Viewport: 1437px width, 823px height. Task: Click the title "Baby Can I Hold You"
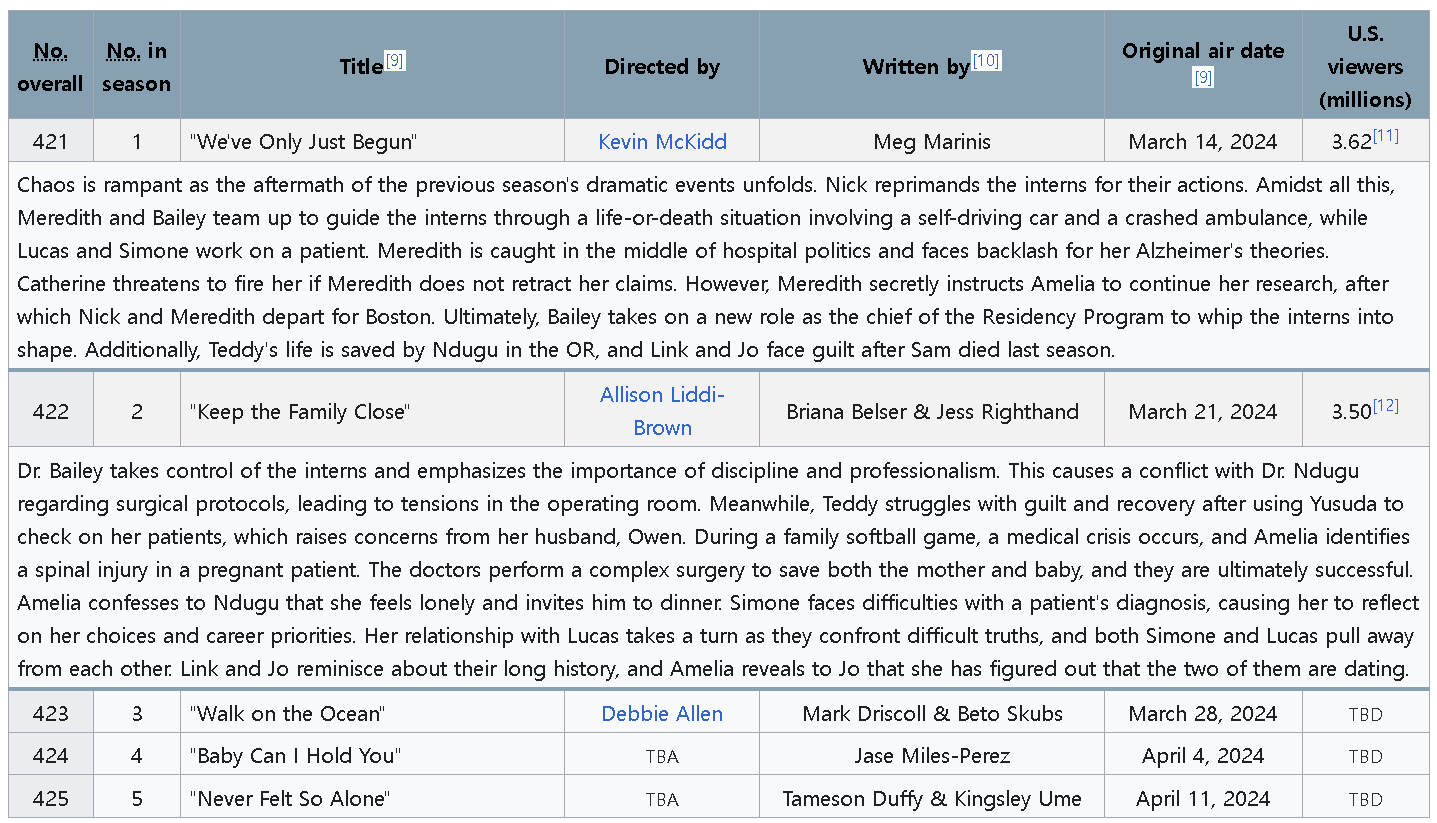click(295, 756)
